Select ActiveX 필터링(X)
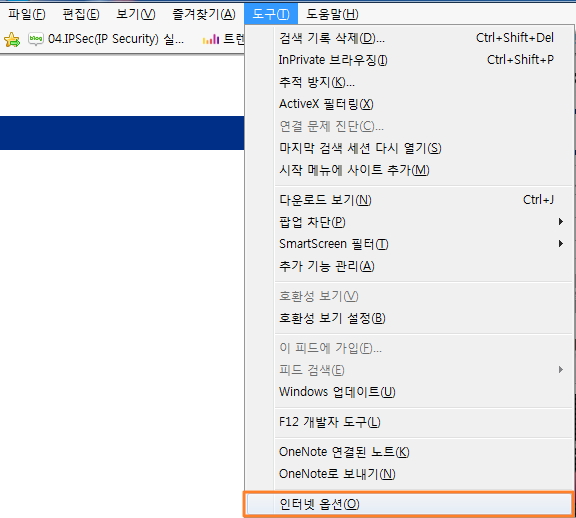The width and height of the screenshot is (576, 518). [x=408, y=104]
